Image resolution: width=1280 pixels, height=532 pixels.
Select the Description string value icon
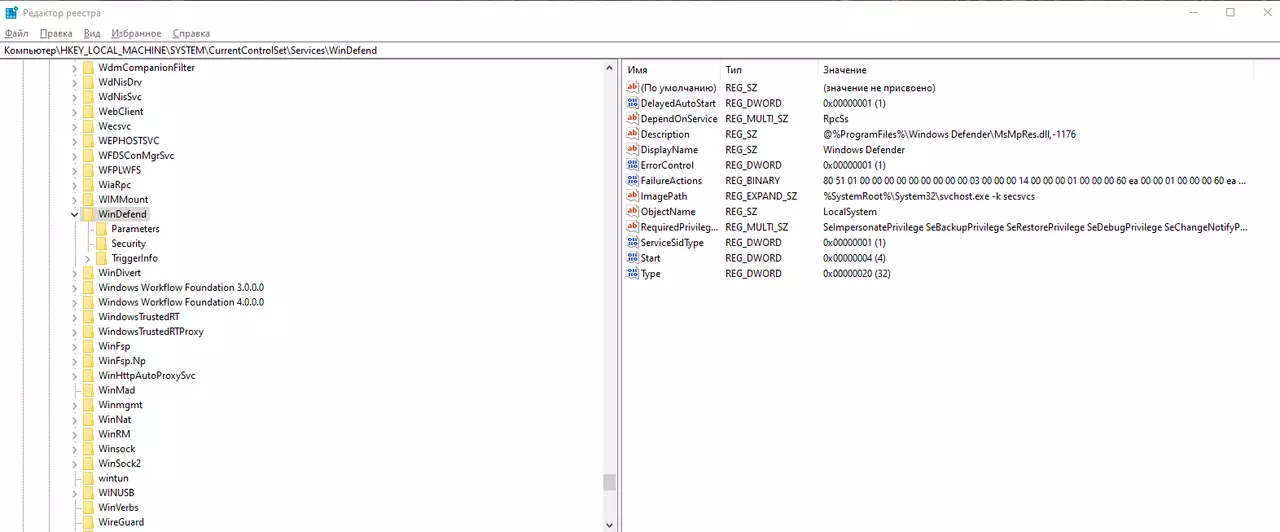point(632,134)
